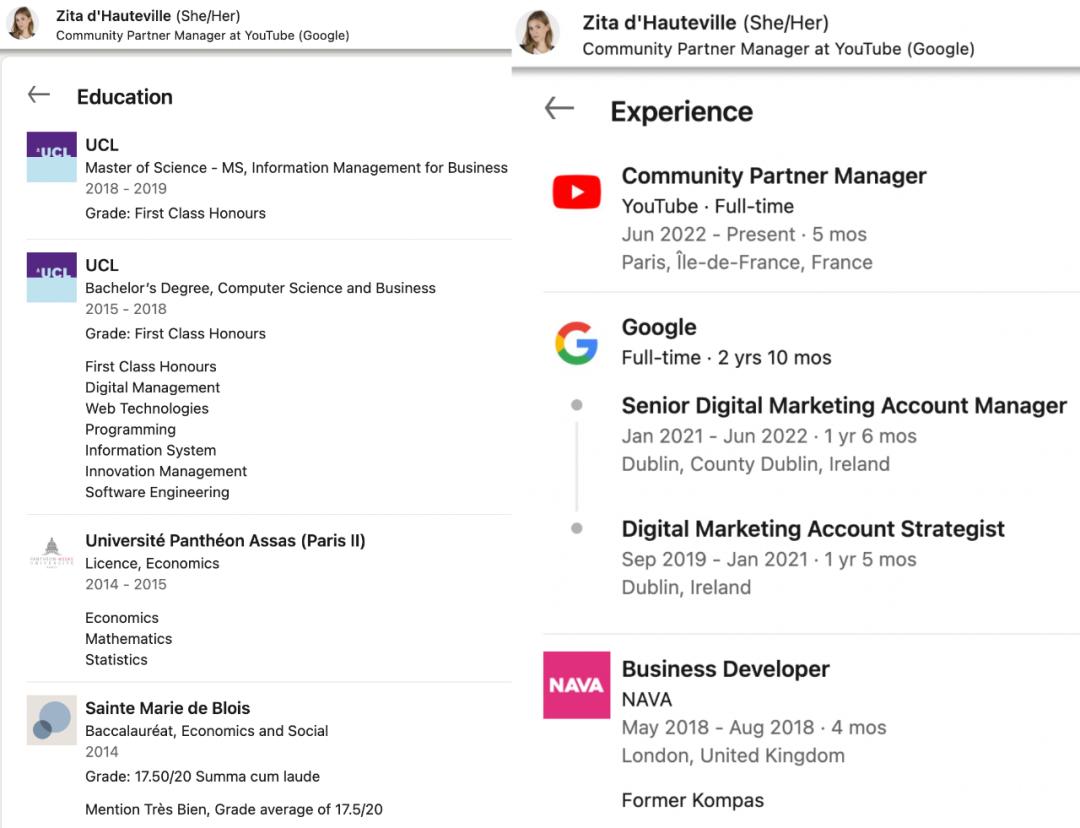Open the NAVA company logo
Image resolution: width=1080 pixels, height=828 pixels.
[x=576, y=685]
